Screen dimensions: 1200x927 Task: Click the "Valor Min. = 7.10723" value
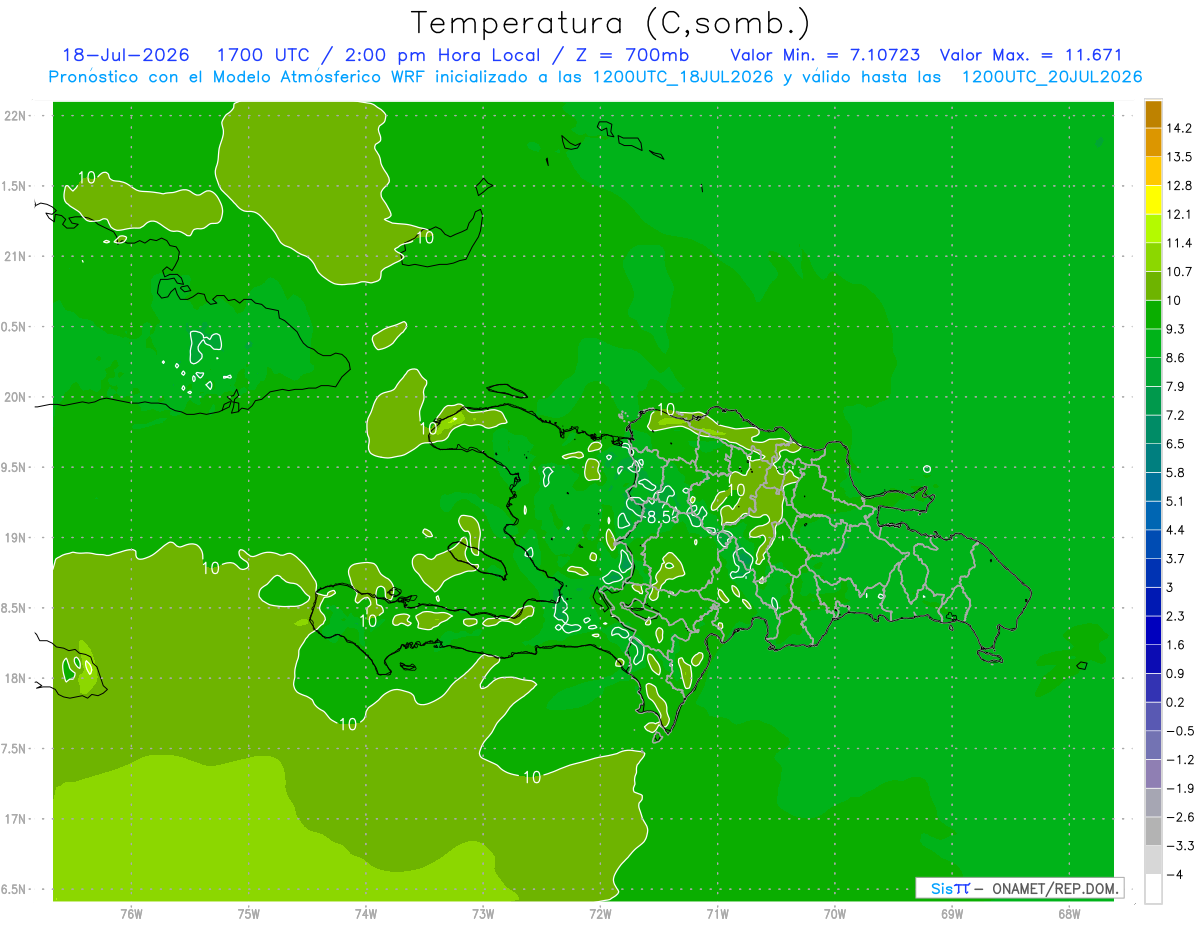click(825, 55)
